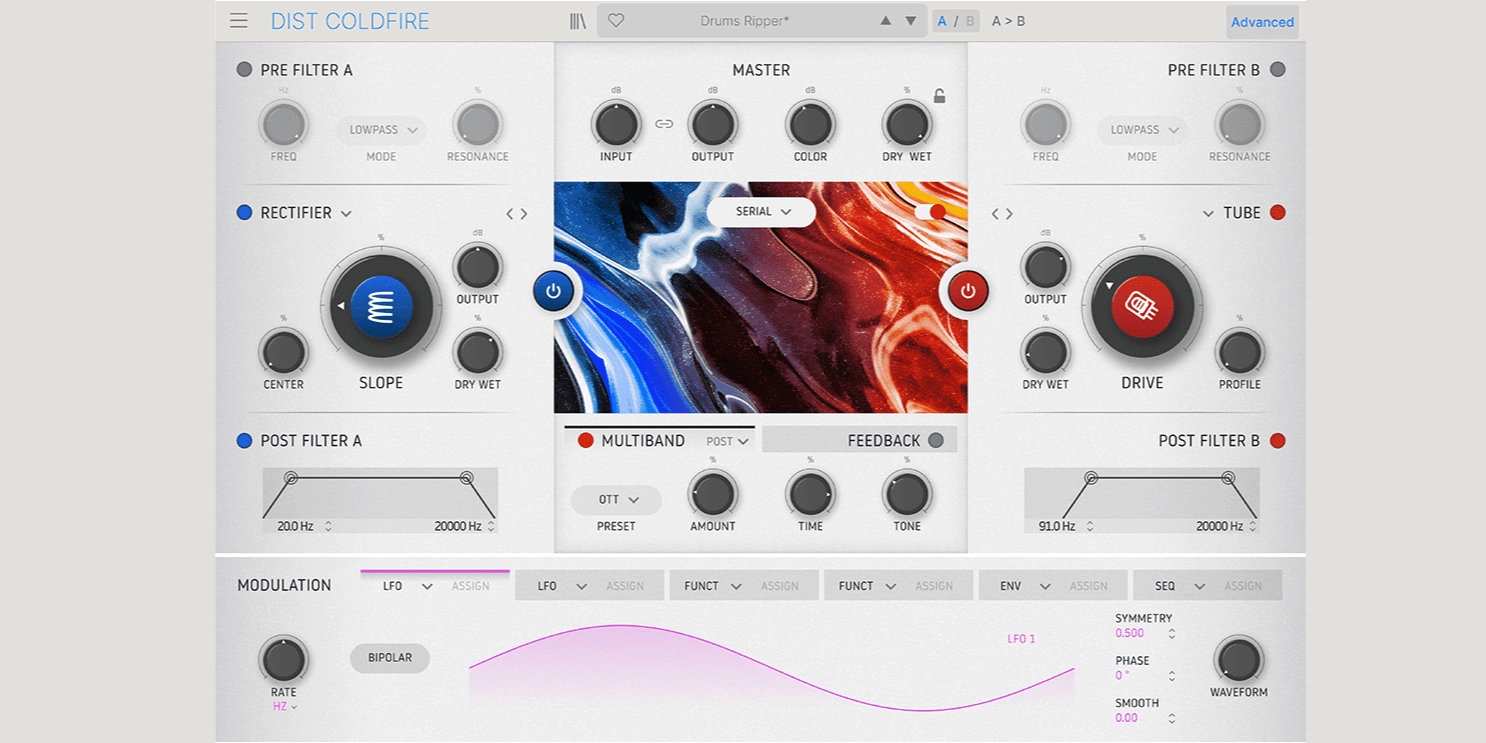Open the preset library browser icon
Image resolution: width=1486 pixels, height=743 pixels.
point(578,21)
